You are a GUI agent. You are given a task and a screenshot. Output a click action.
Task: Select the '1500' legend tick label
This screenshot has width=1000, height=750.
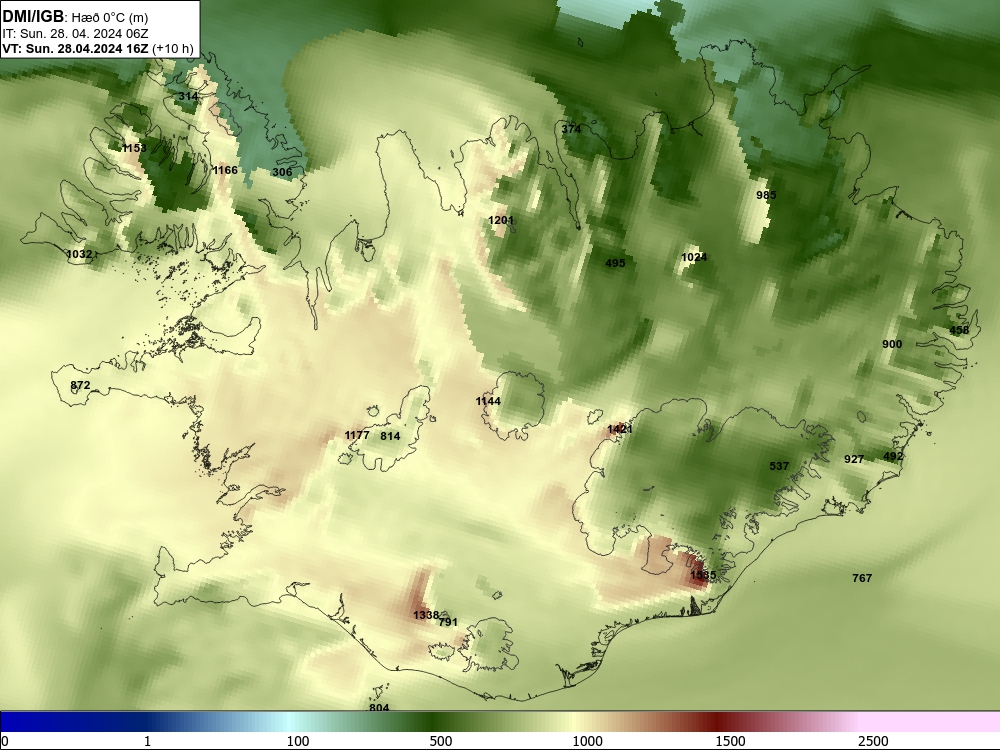pyautogui.click(x=730, y=741)
